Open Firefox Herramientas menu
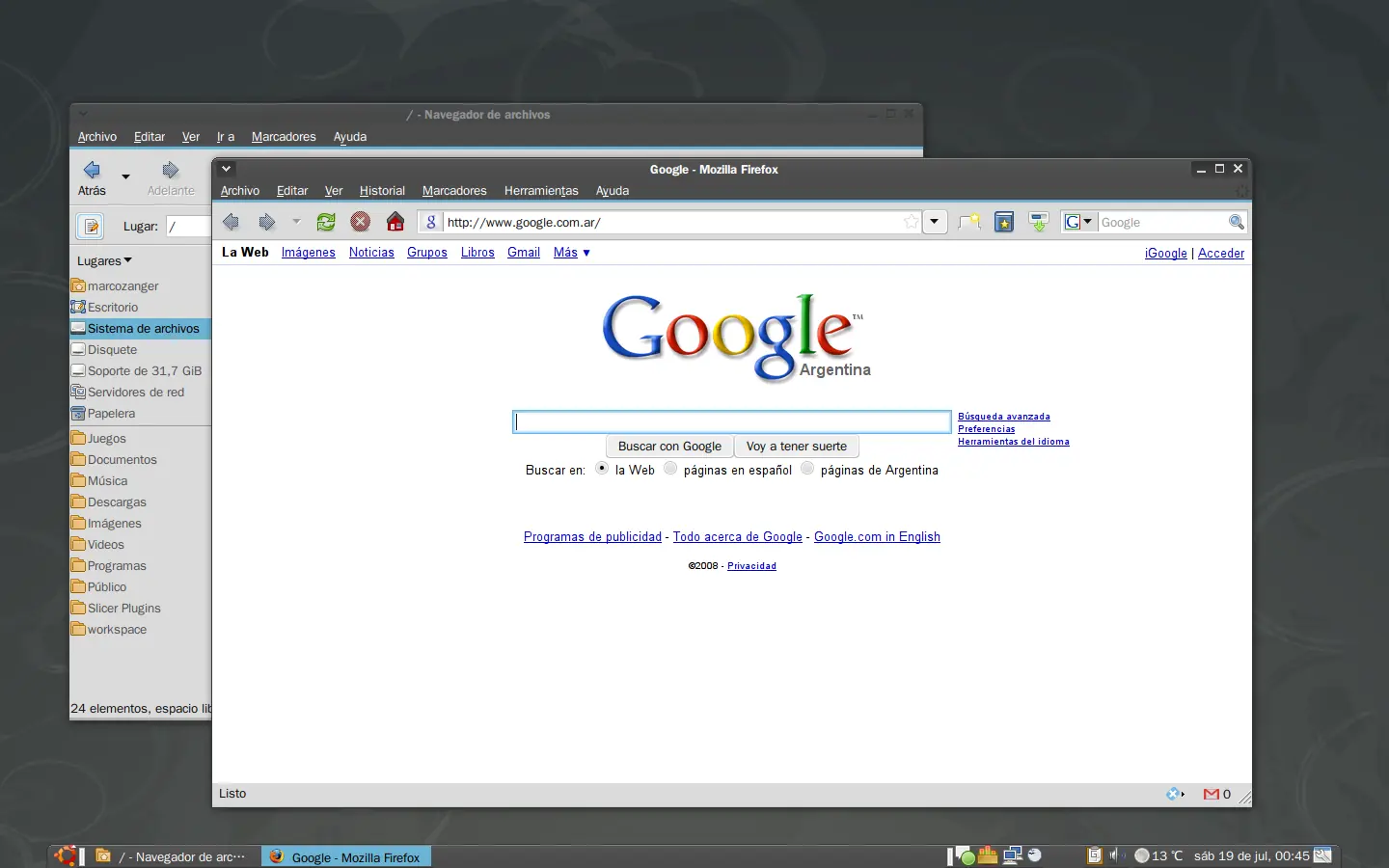1389x868 pixels. click(541, 191)
